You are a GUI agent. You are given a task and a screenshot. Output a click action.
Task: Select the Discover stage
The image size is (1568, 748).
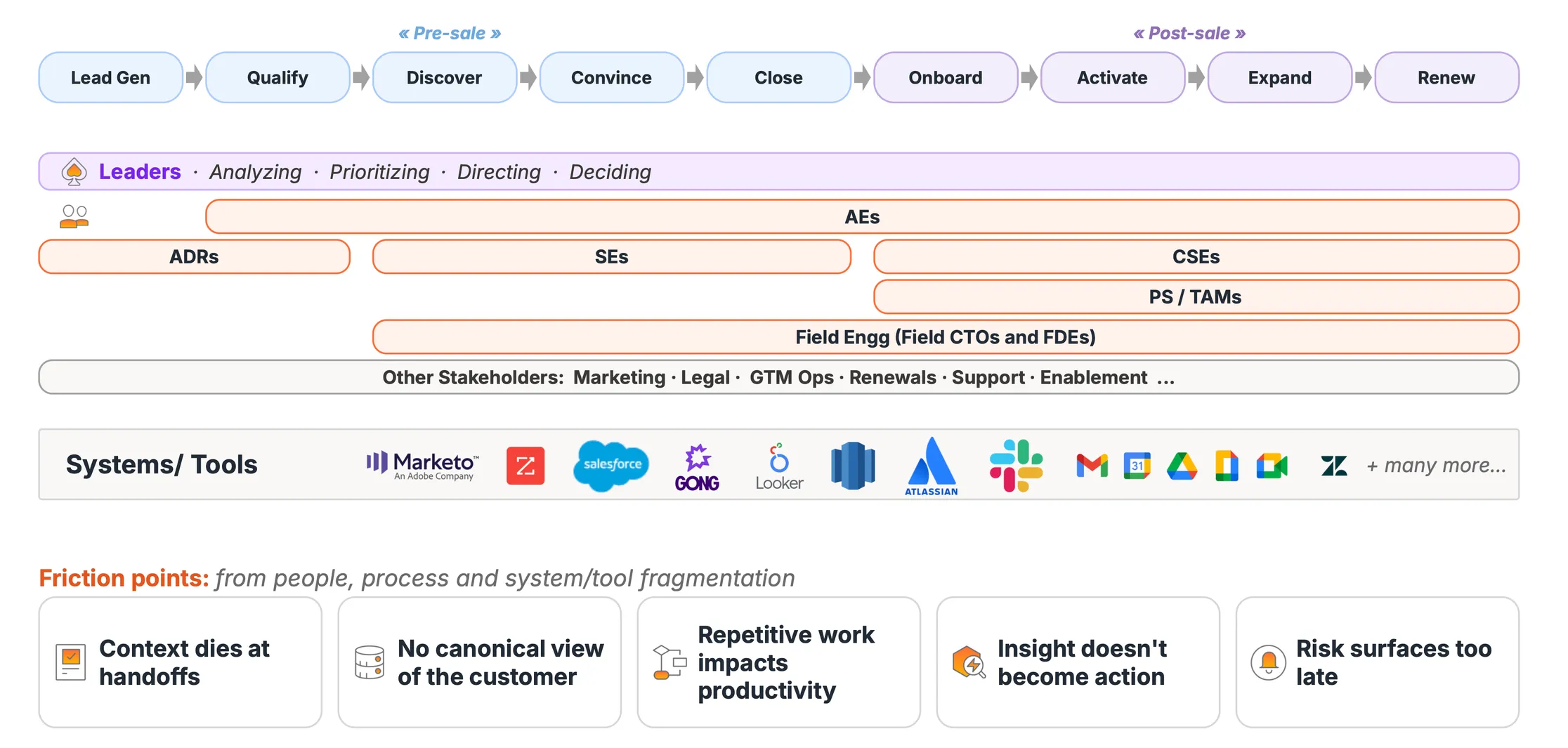click(x=445, y=77)
